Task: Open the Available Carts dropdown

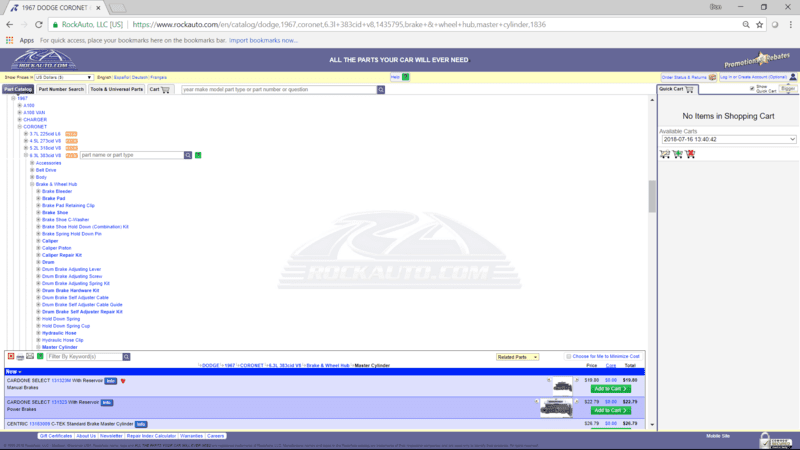Action: 729,139
